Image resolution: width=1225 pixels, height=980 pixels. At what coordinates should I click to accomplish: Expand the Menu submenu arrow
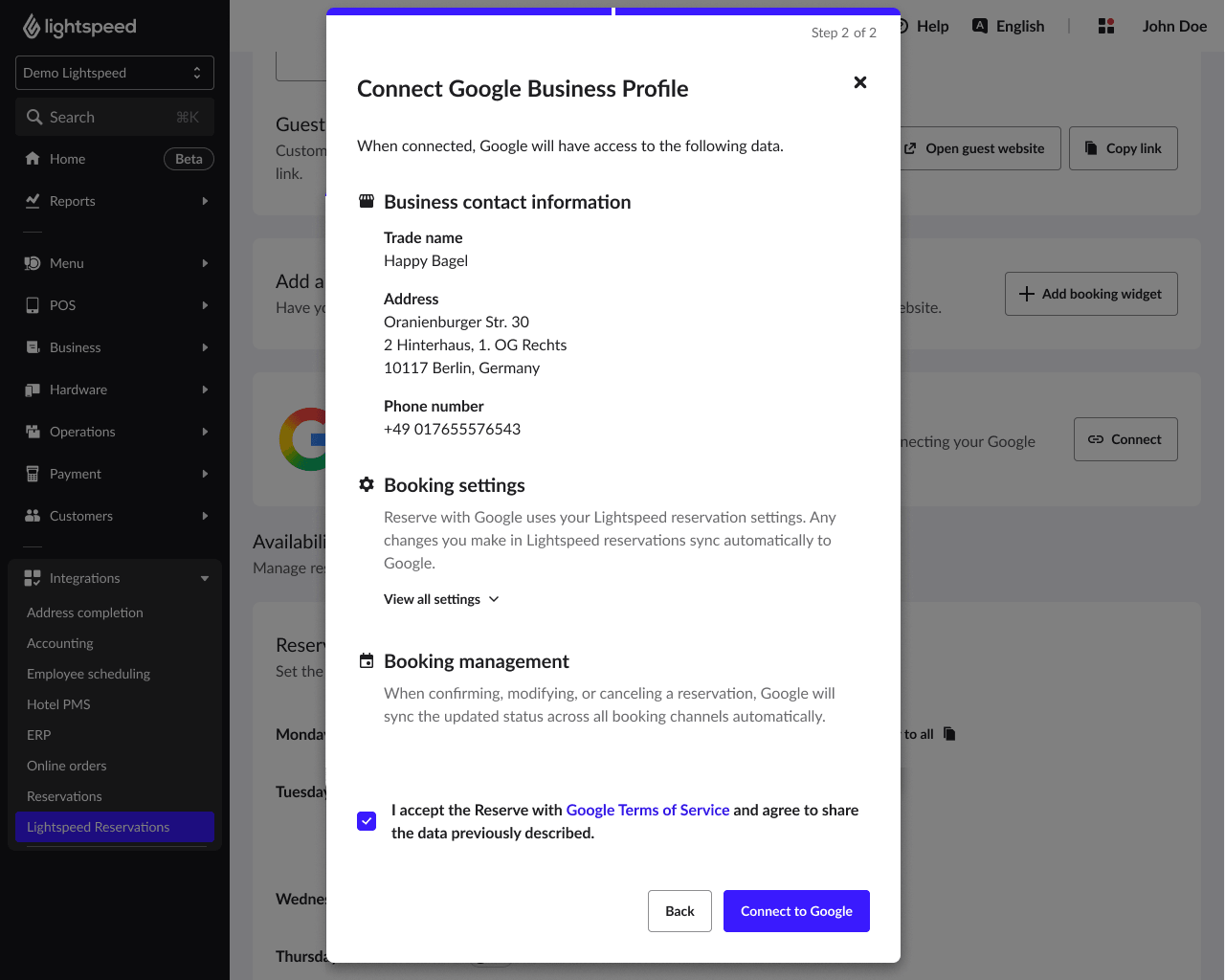coord(205,263)
